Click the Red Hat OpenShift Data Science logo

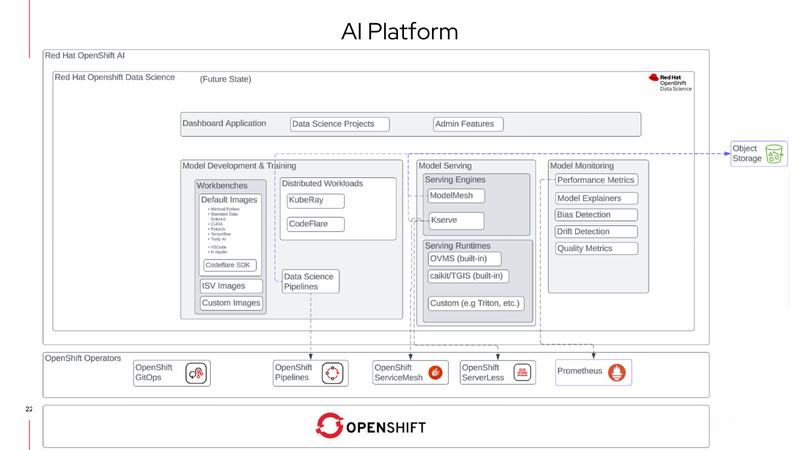[x=670, y=83]
